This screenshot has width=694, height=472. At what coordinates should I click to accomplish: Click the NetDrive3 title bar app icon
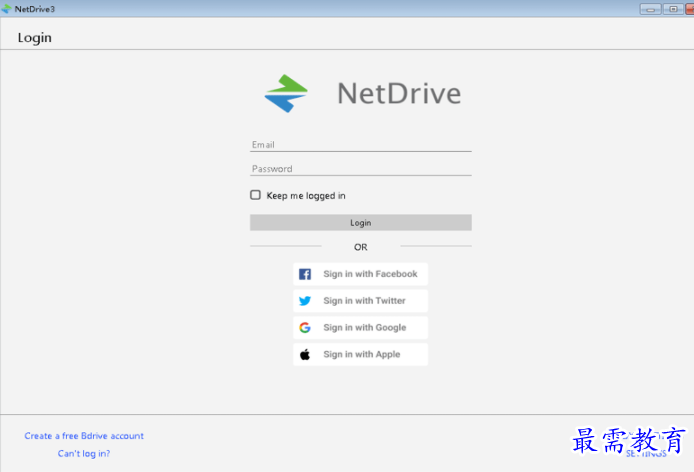[x=7, y=9]
